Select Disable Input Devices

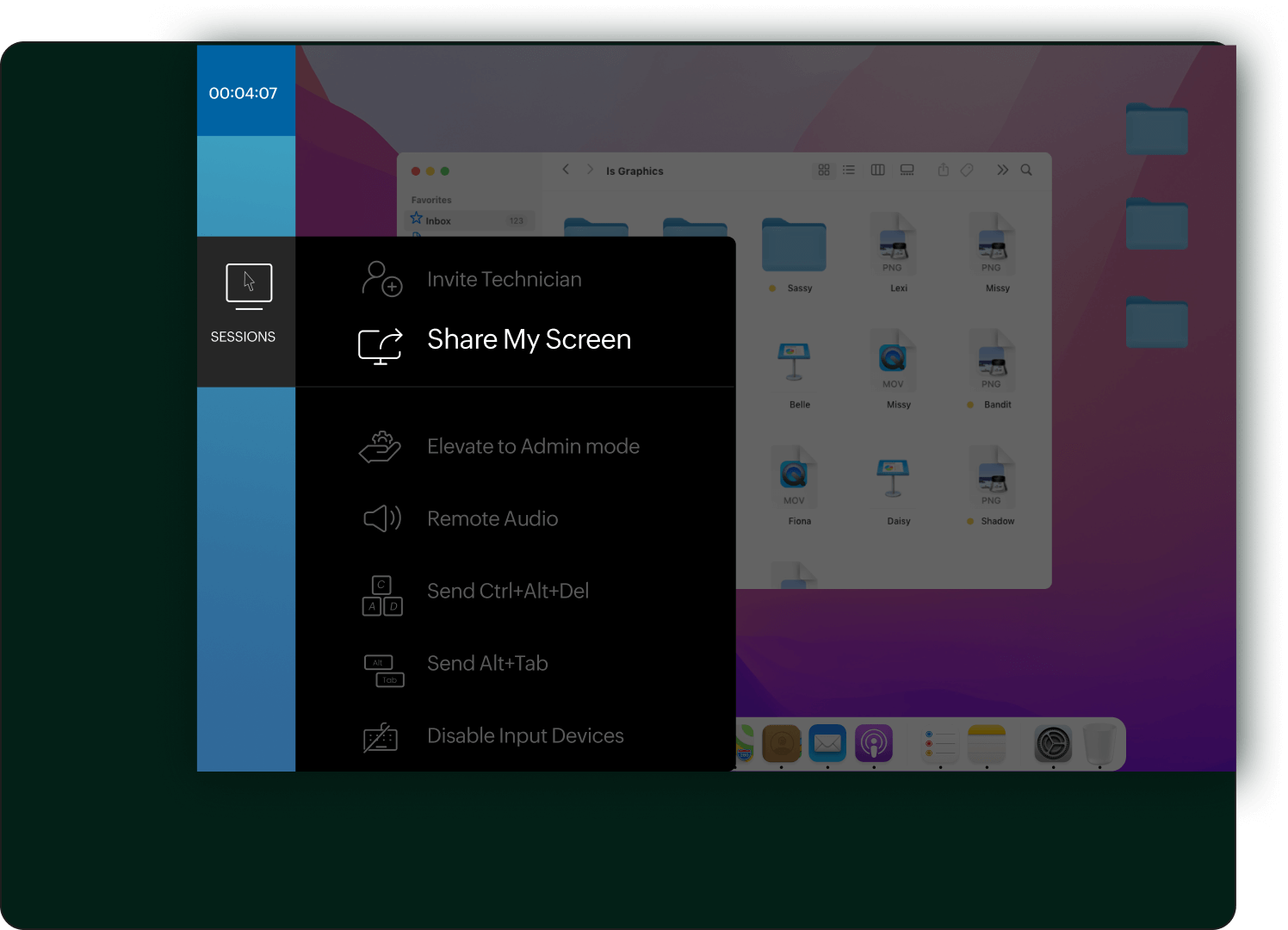click(x=525, y=735)
